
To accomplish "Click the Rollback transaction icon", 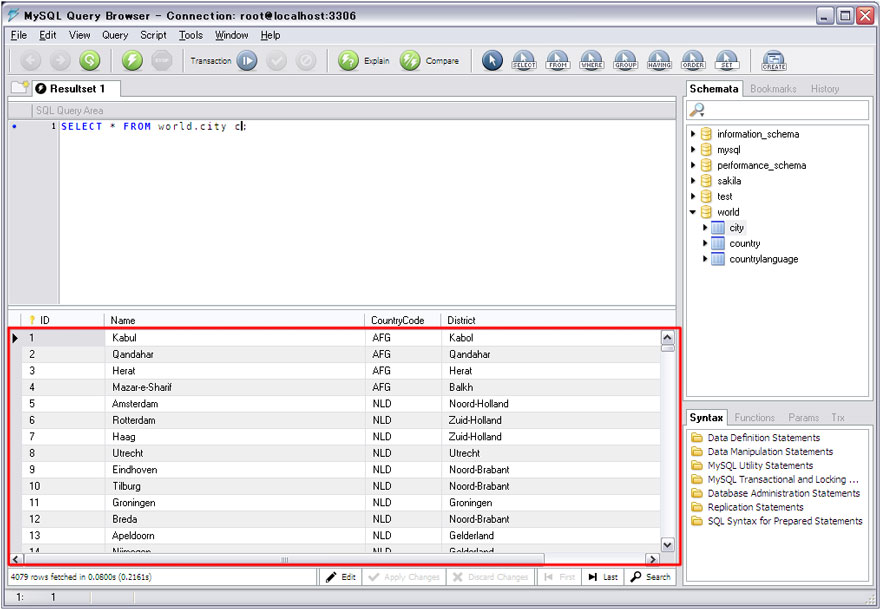I will (x=306, y=60).
